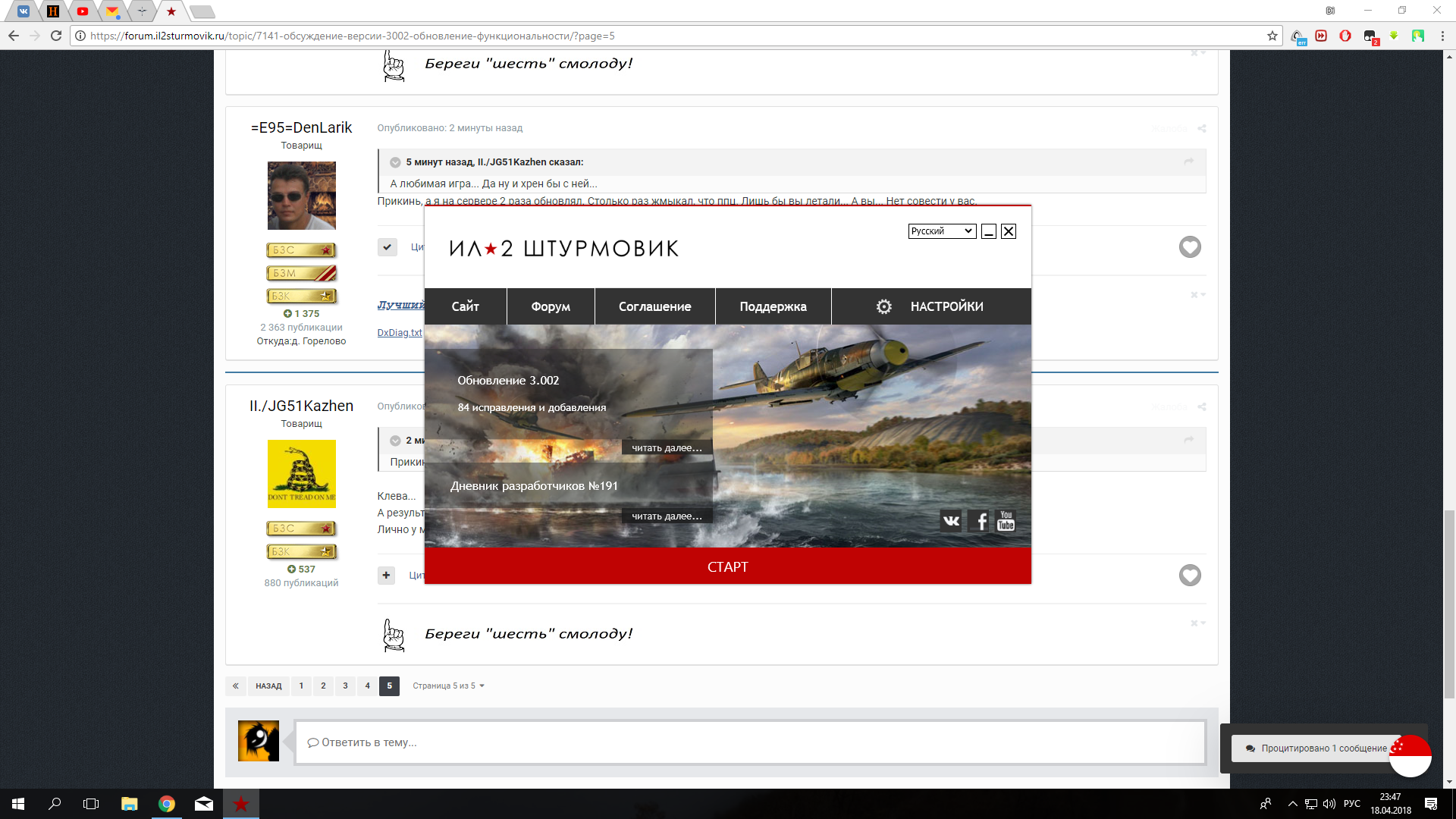Share DenLarik's post via share icon

click(1202, 129)
